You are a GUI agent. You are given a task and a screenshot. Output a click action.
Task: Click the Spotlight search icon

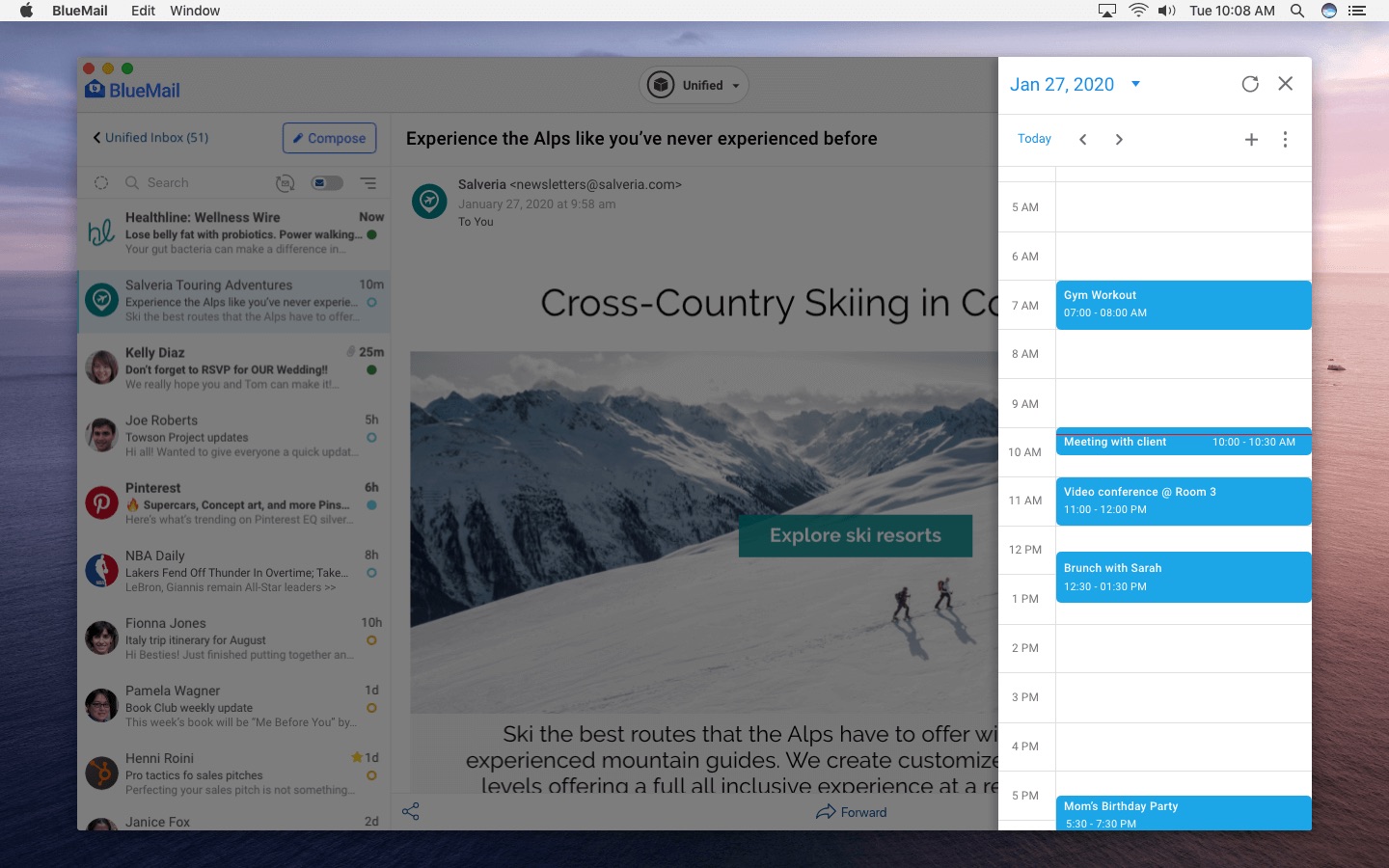1297,11
